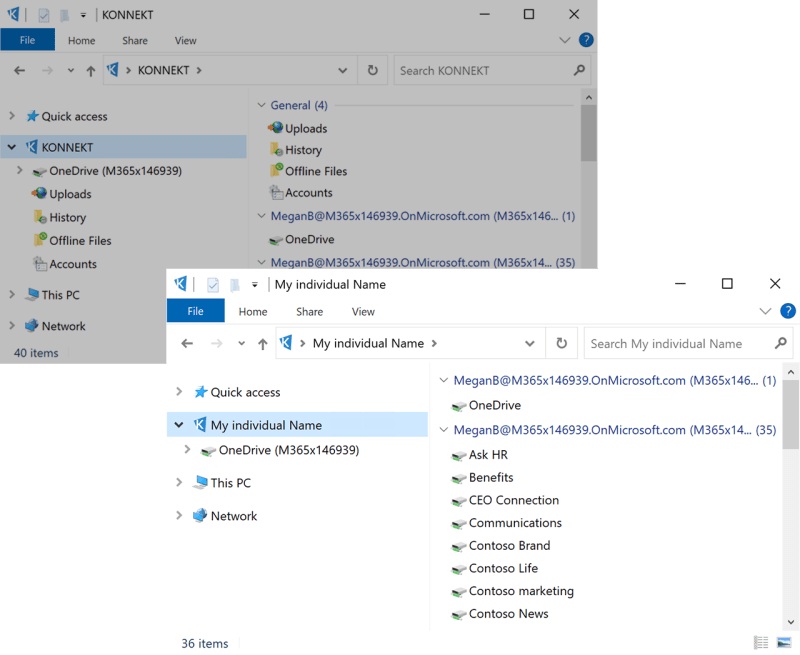Click the Help question mark icon in front window
Screen dimensions: 800x655
tap(788, 311)
